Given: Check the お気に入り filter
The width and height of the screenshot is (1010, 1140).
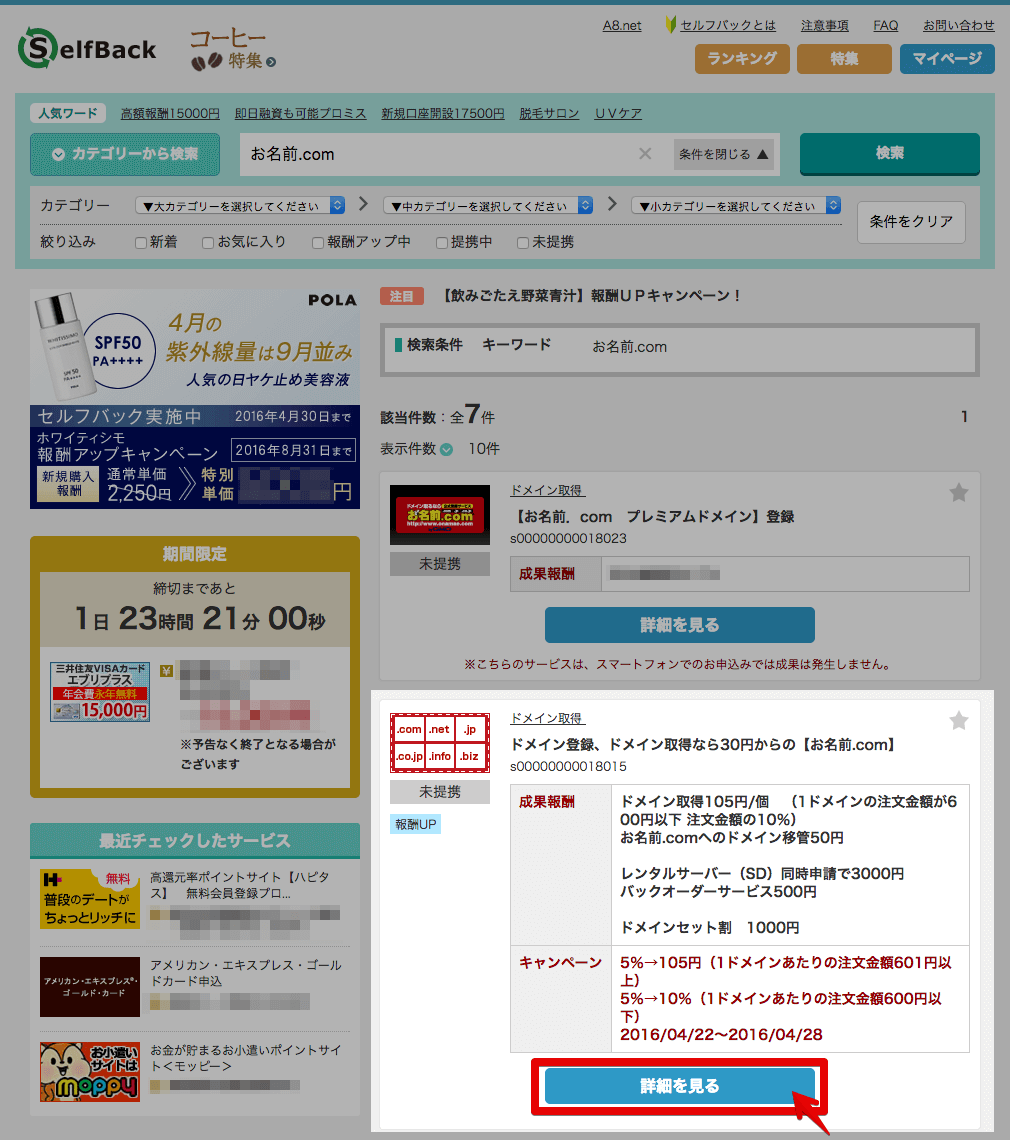Looking at the screenshot, I should pyautogui.click(x=208, y=243).
